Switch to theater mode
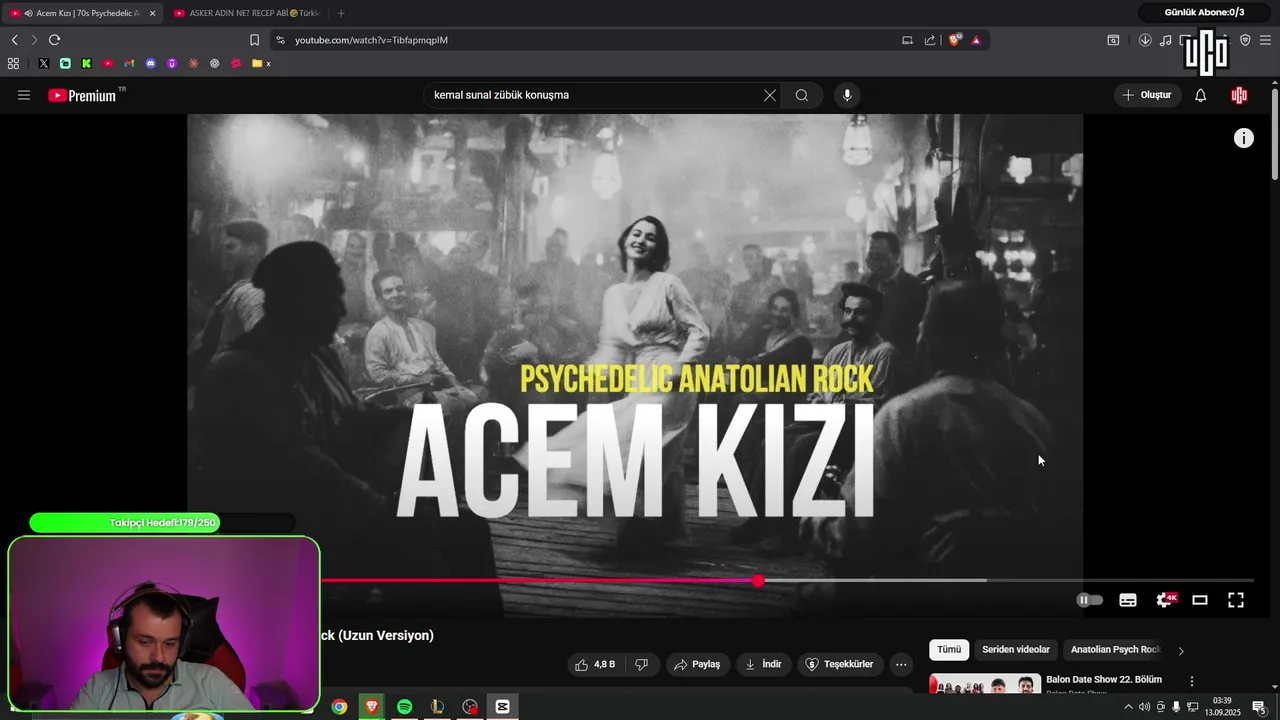The height and width of the screenshot is (720, 1280). click(1200, 600)
